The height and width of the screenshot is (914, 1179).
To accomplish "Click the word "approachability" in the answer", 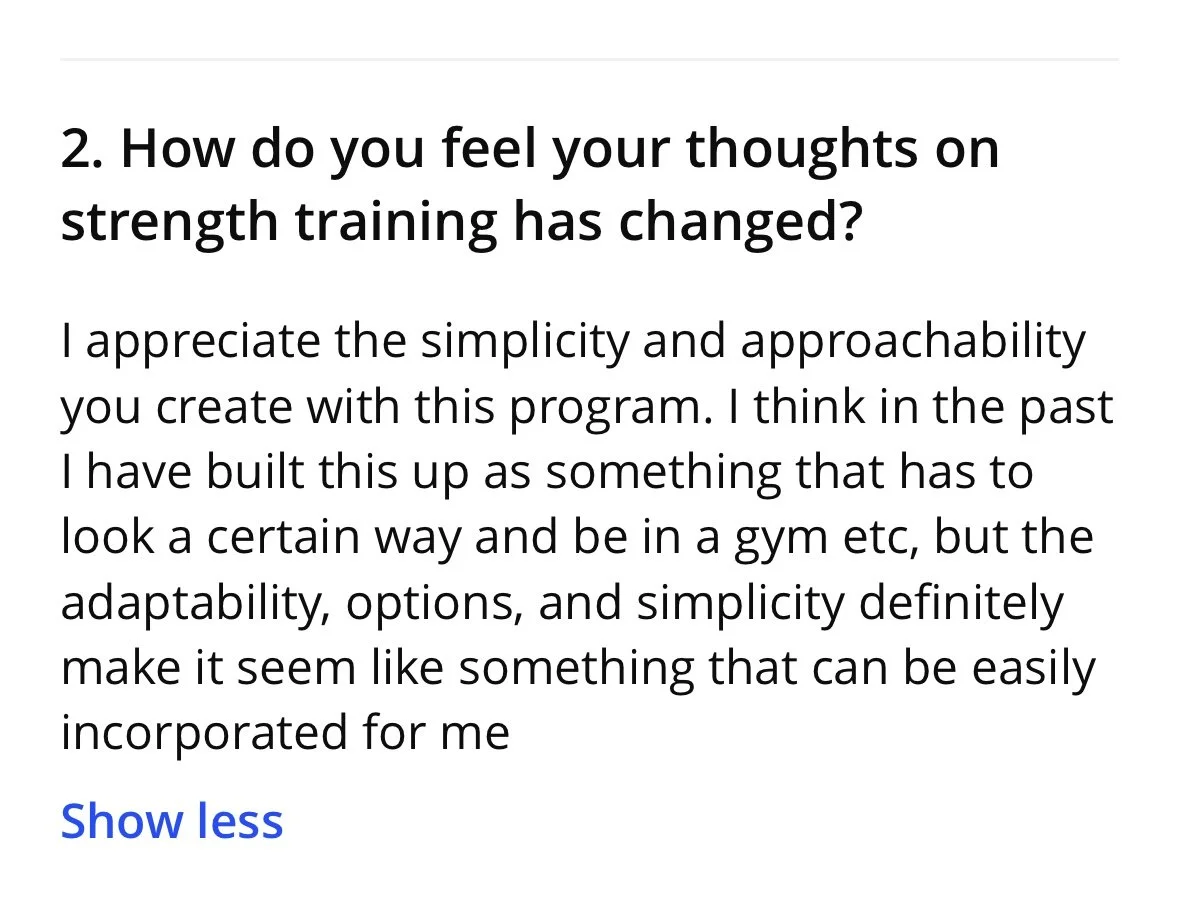I will 913,342.
